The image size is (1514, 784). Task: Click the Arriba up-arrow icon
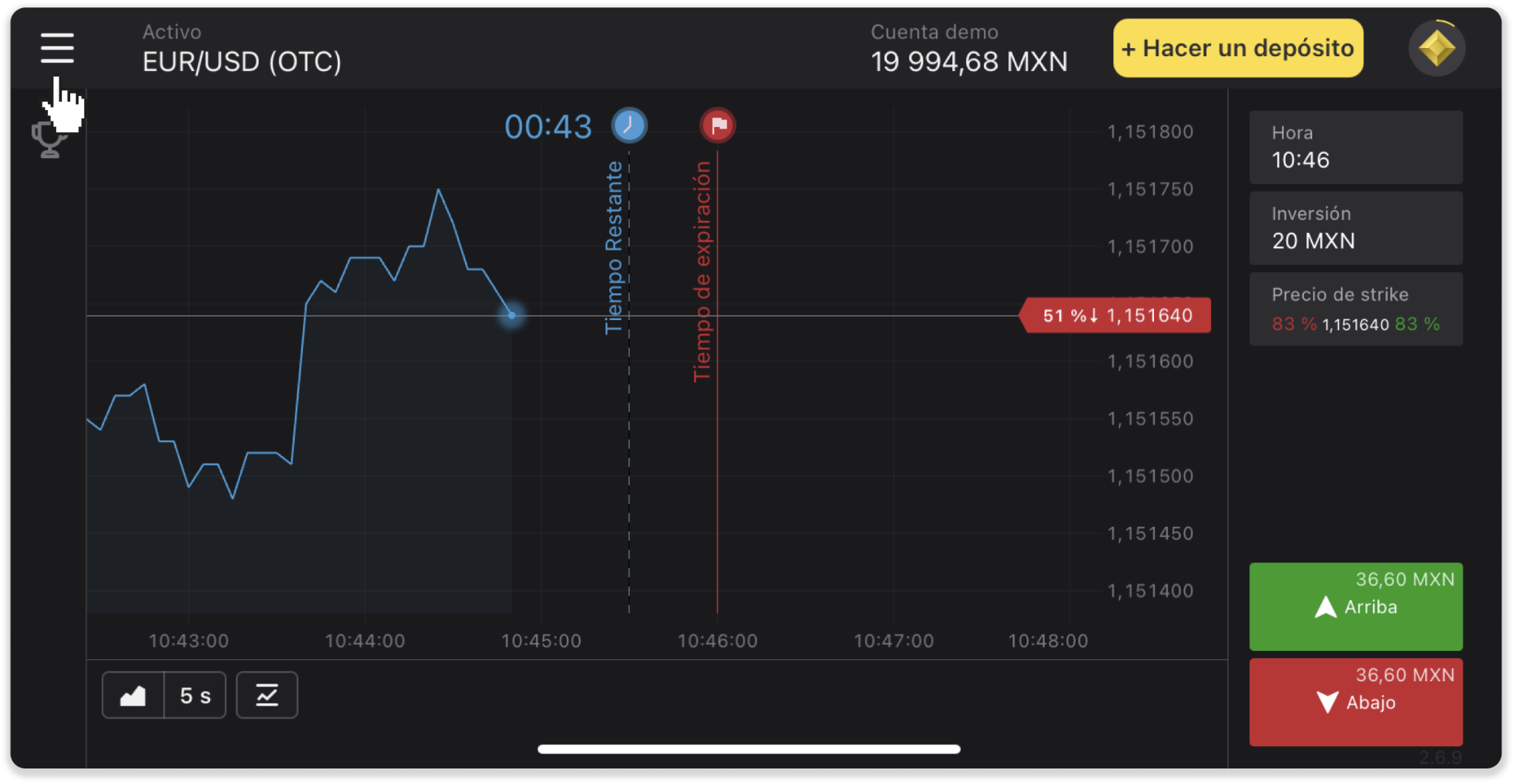click(x=1325, y=607)
